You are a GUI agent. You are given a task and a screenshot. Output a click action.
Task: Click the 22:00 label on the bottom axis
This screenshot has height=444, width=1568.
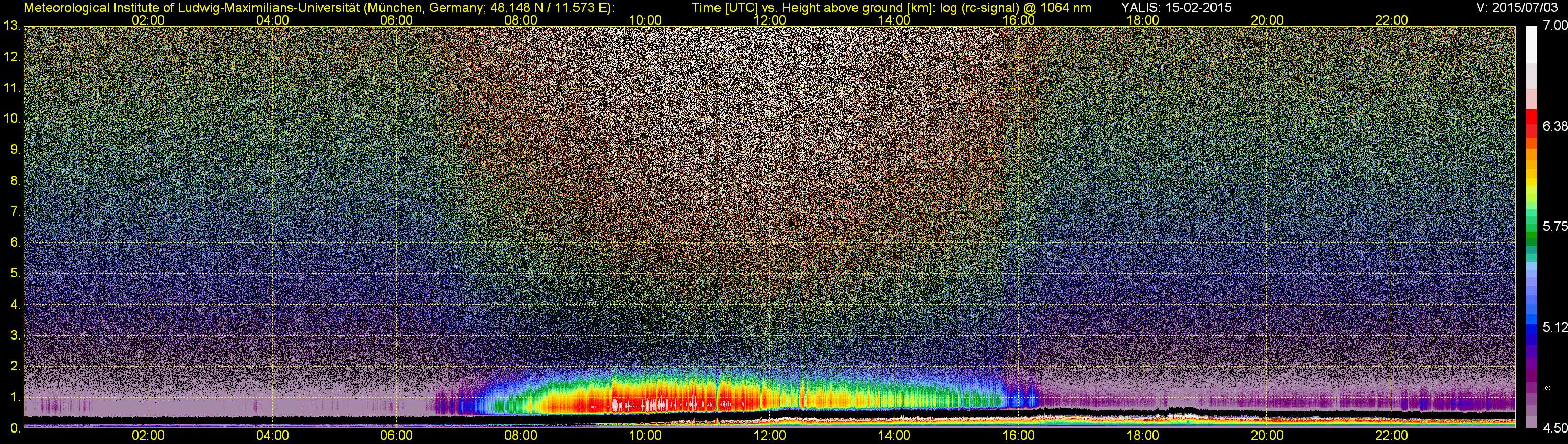pyautogui.click(x=1391, y=436)
